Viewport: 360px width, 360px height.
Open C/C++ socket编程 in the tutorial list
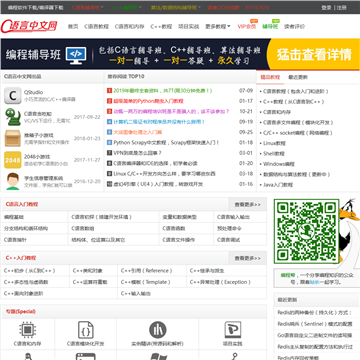pos(298,133)
